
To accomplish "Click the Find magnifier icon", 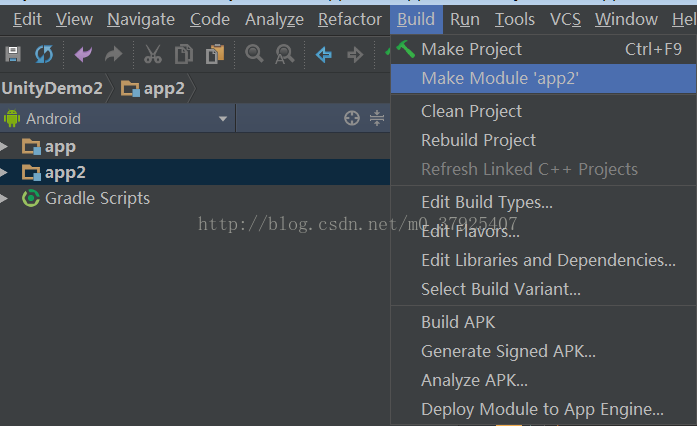I will (x=254, y=54).
